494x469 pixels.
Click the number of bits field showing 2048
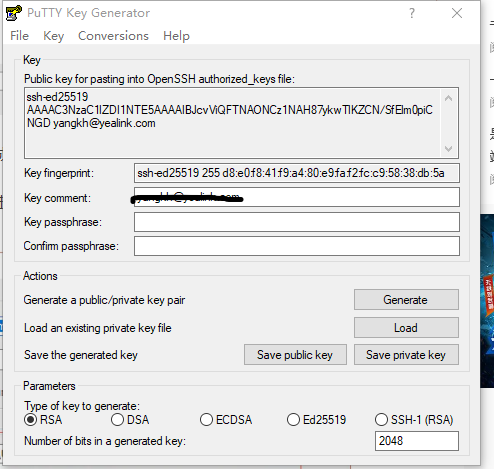point(417,441)
